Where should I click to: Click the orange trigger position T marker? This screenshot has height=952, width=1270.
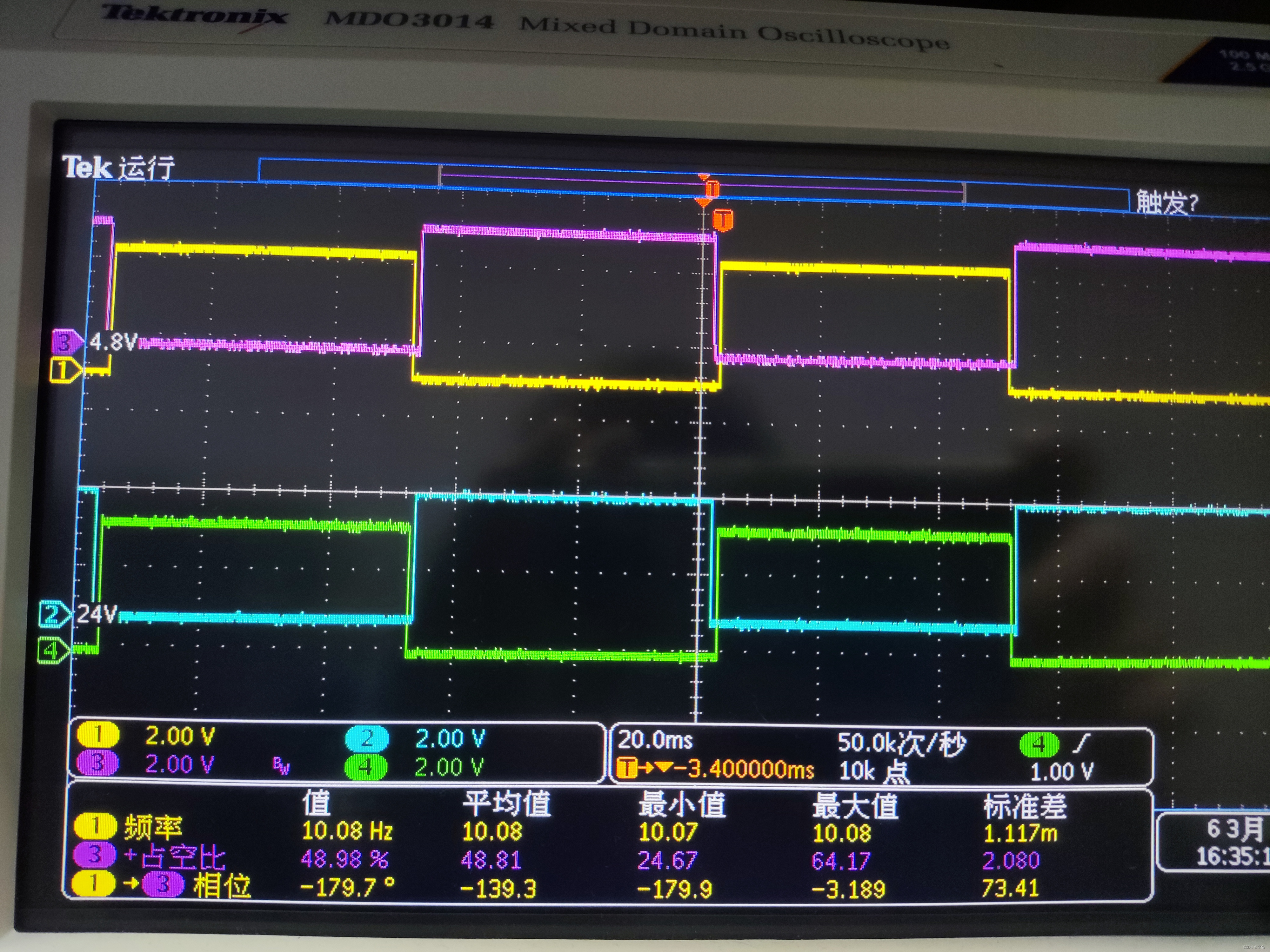tap(723, 220)
